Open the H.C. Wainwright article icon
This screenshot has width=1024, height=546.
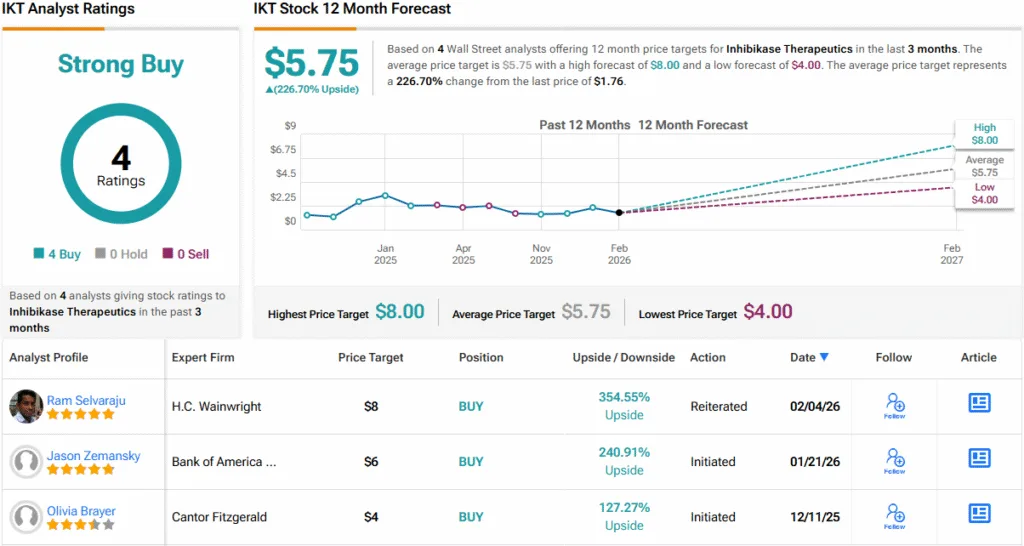[979, 403]
